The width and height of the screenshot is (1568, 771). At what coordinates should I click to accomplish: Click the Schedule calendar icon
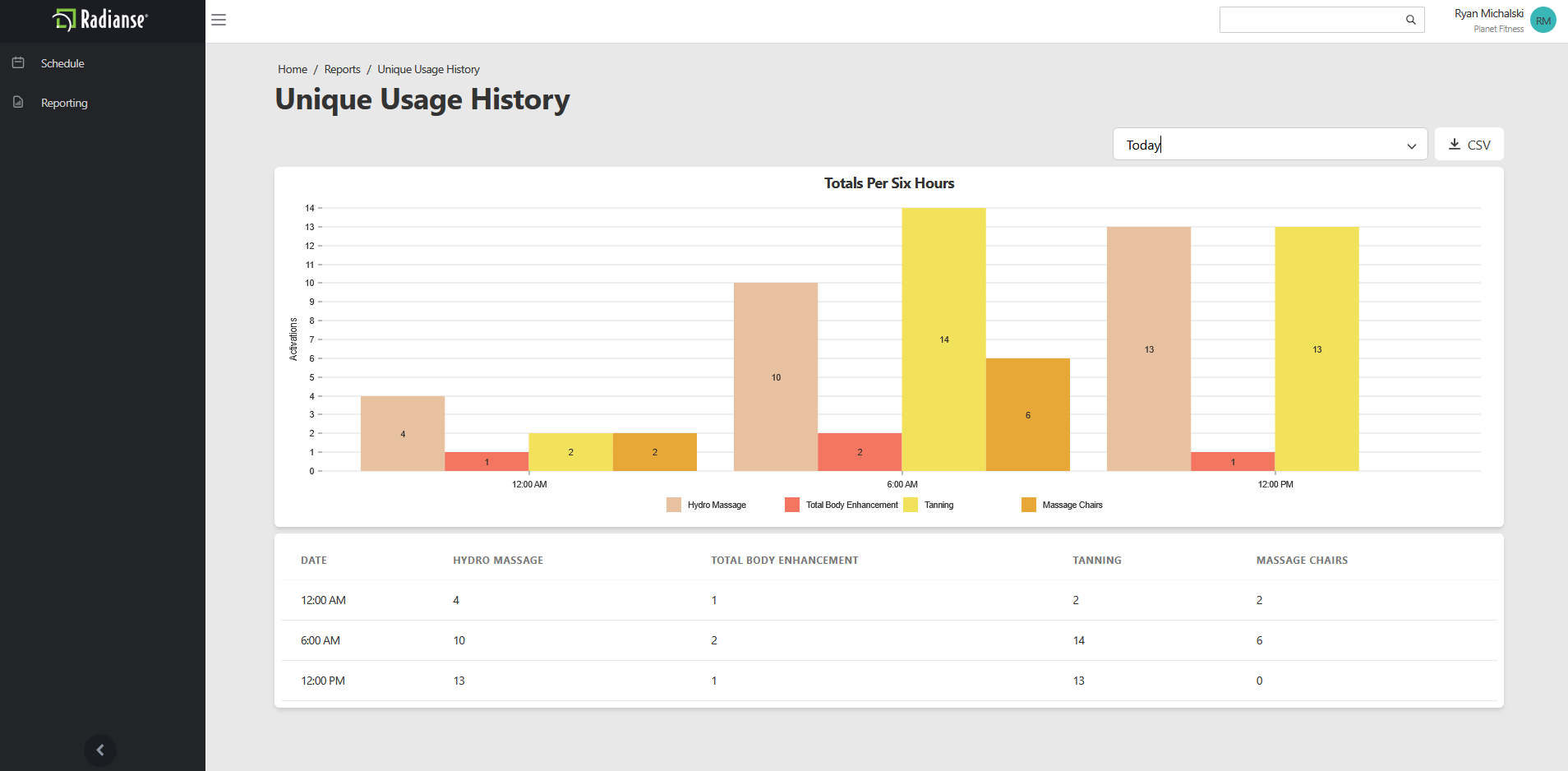tap(18, 62)
